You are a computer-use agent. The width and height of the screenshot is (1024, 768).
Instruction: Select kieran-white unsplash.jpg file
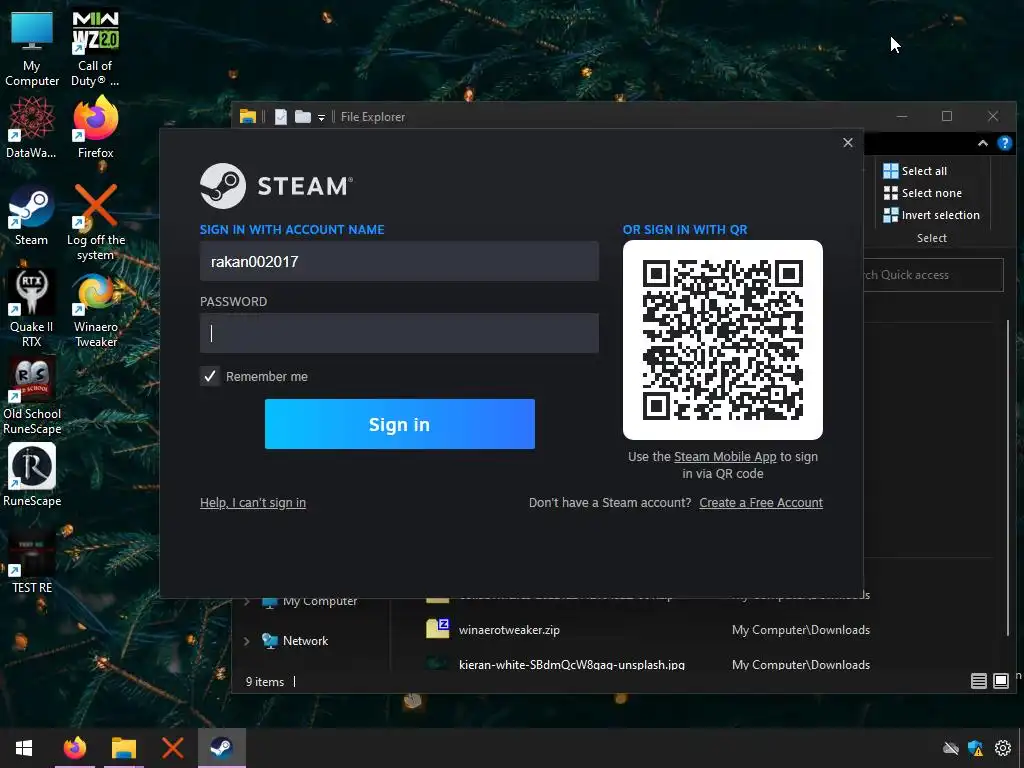coord(571,664)
